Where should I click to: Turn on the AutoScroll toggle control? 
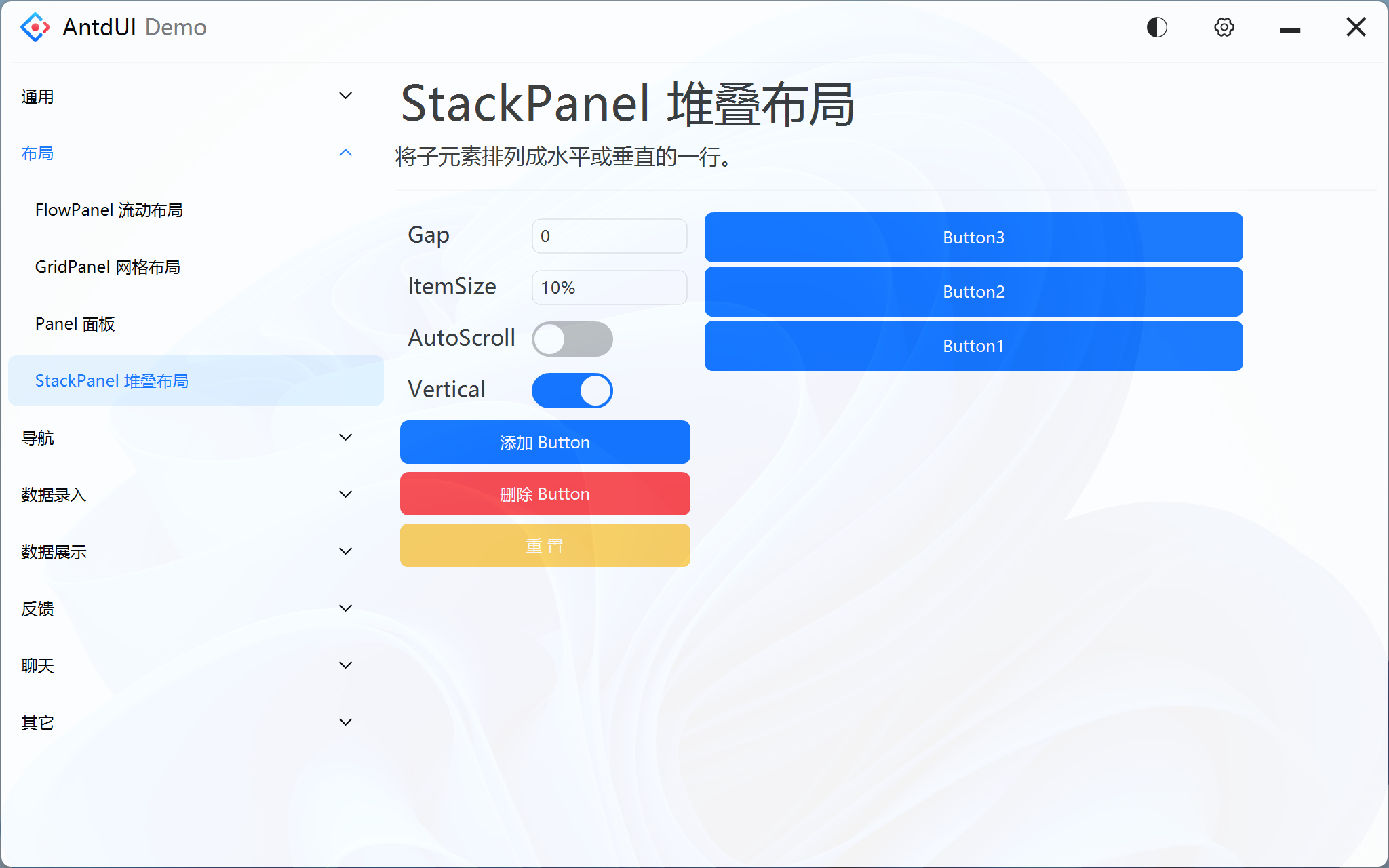572,339
